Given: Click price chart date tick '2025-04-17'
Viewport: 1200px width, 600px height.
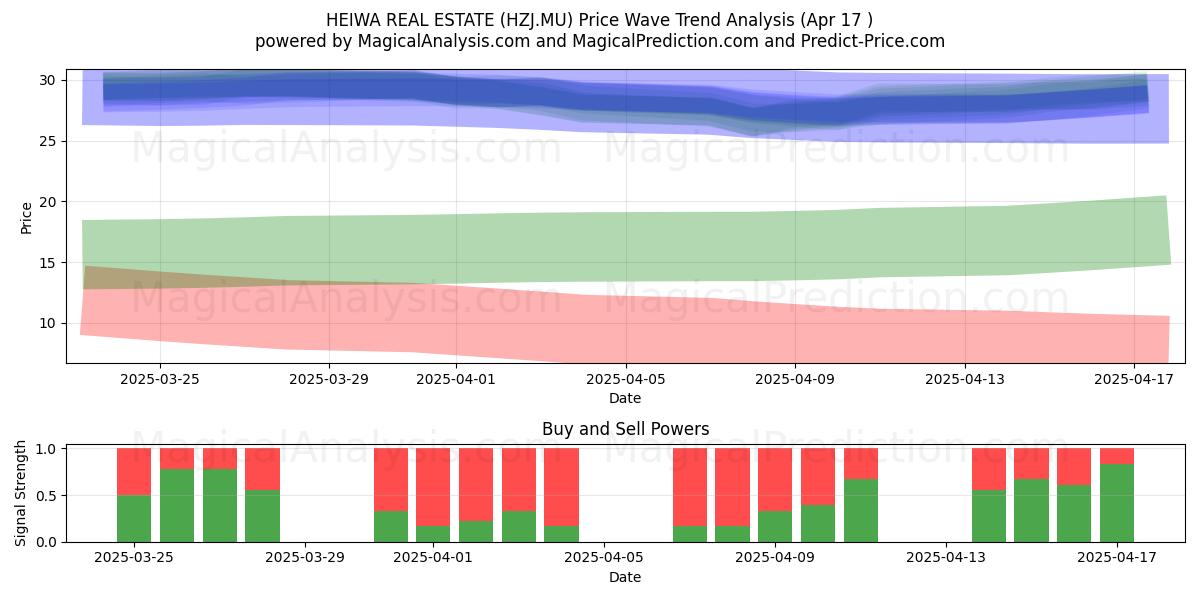Looking at the screenshot, I should point(1134,379).
